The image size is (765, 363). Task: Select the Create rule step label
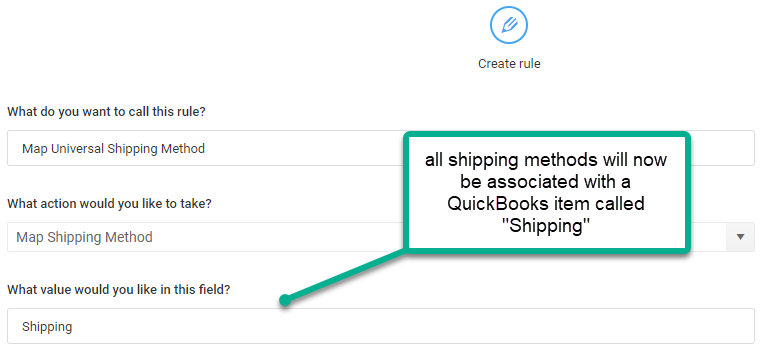click(509, 64)
